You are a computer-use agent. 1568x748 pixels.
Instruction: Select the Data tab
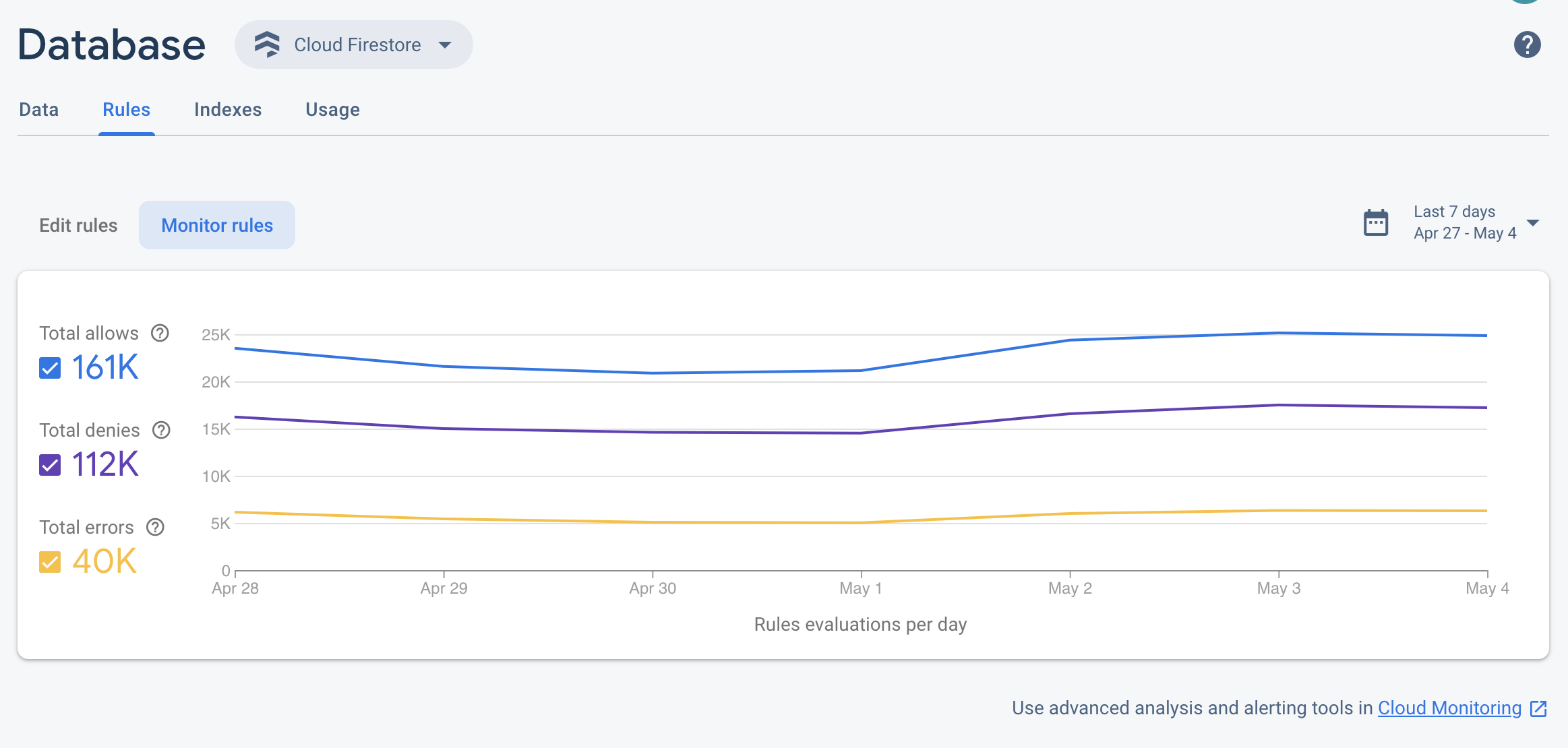[38, 108]
